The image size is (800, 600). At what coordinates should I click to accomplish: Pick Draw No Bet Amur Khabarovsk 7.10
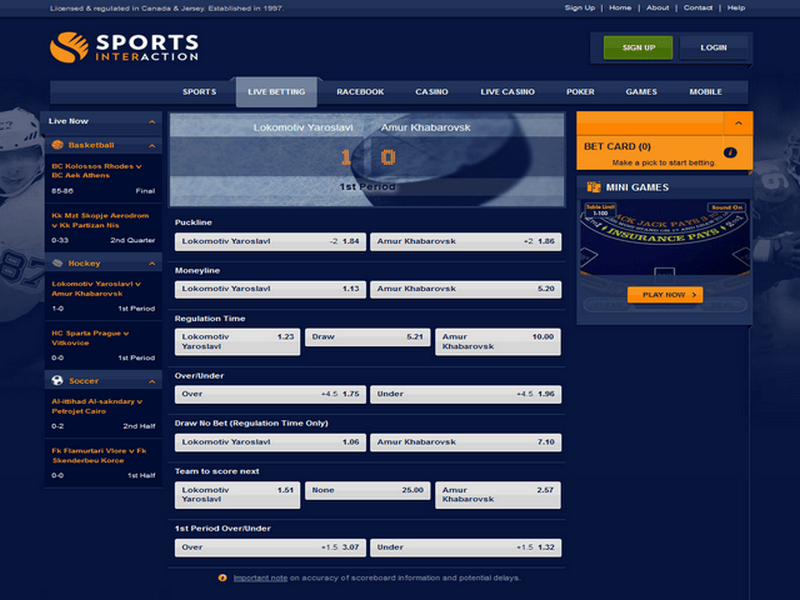(466, 442)
